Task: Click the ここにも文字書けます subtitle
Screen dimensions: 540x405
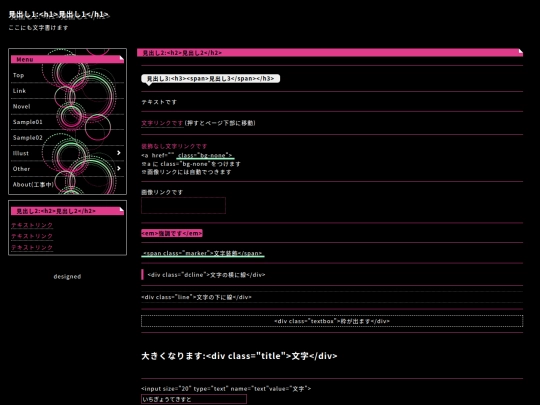Action: [38, 28]
